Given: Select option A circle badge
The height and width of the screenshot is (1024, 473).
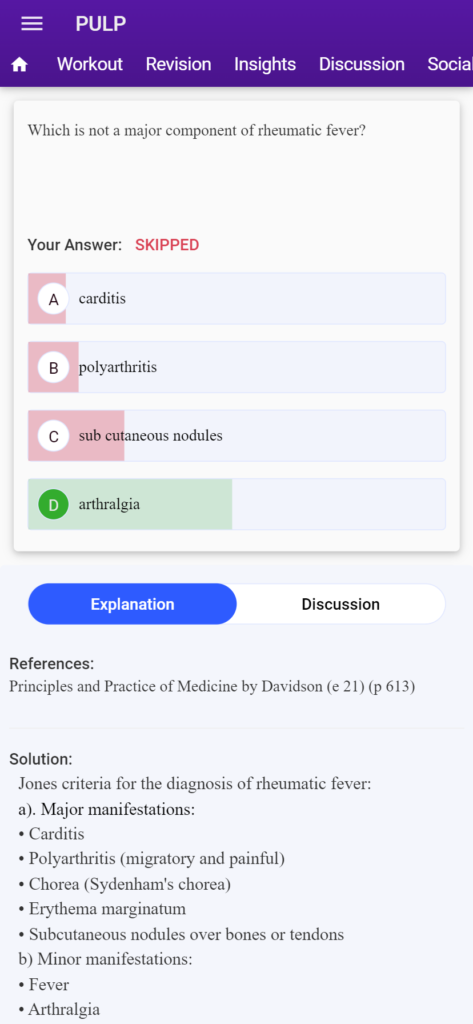Looking at the screenshot, I should [54, 299].
